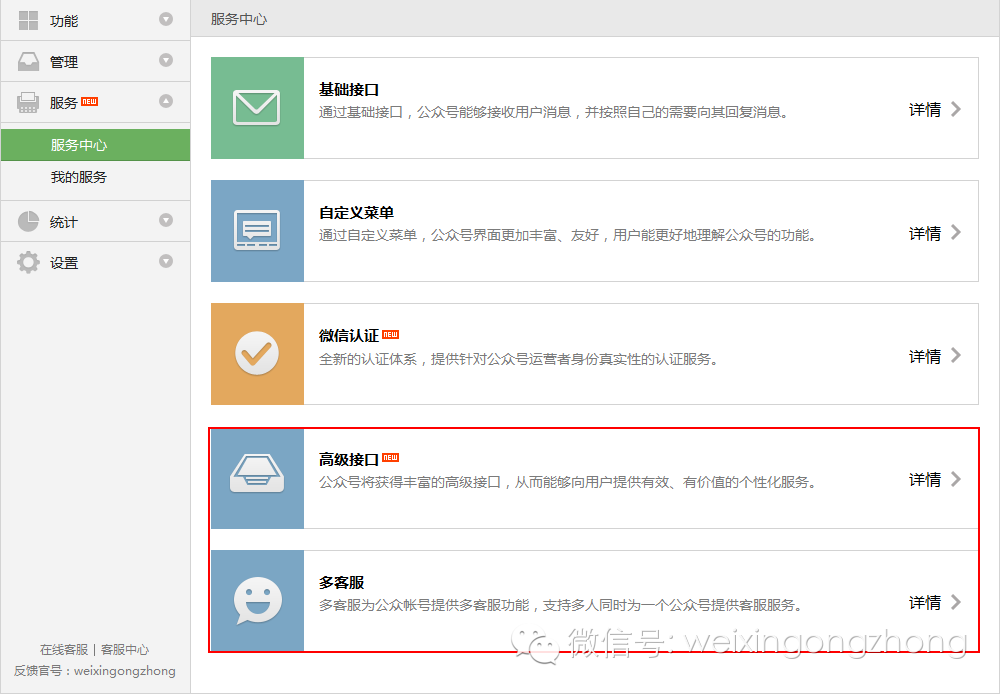Click the 服务中心 page header title

coord(239,19)
